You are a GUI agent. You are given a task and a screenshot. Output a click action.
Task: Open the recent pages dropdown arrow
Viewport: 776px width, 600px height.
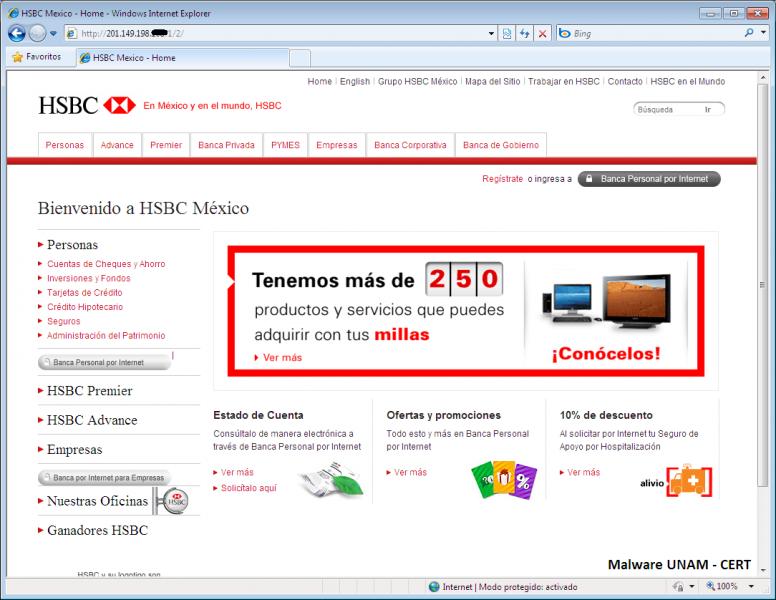click(53, 34)
